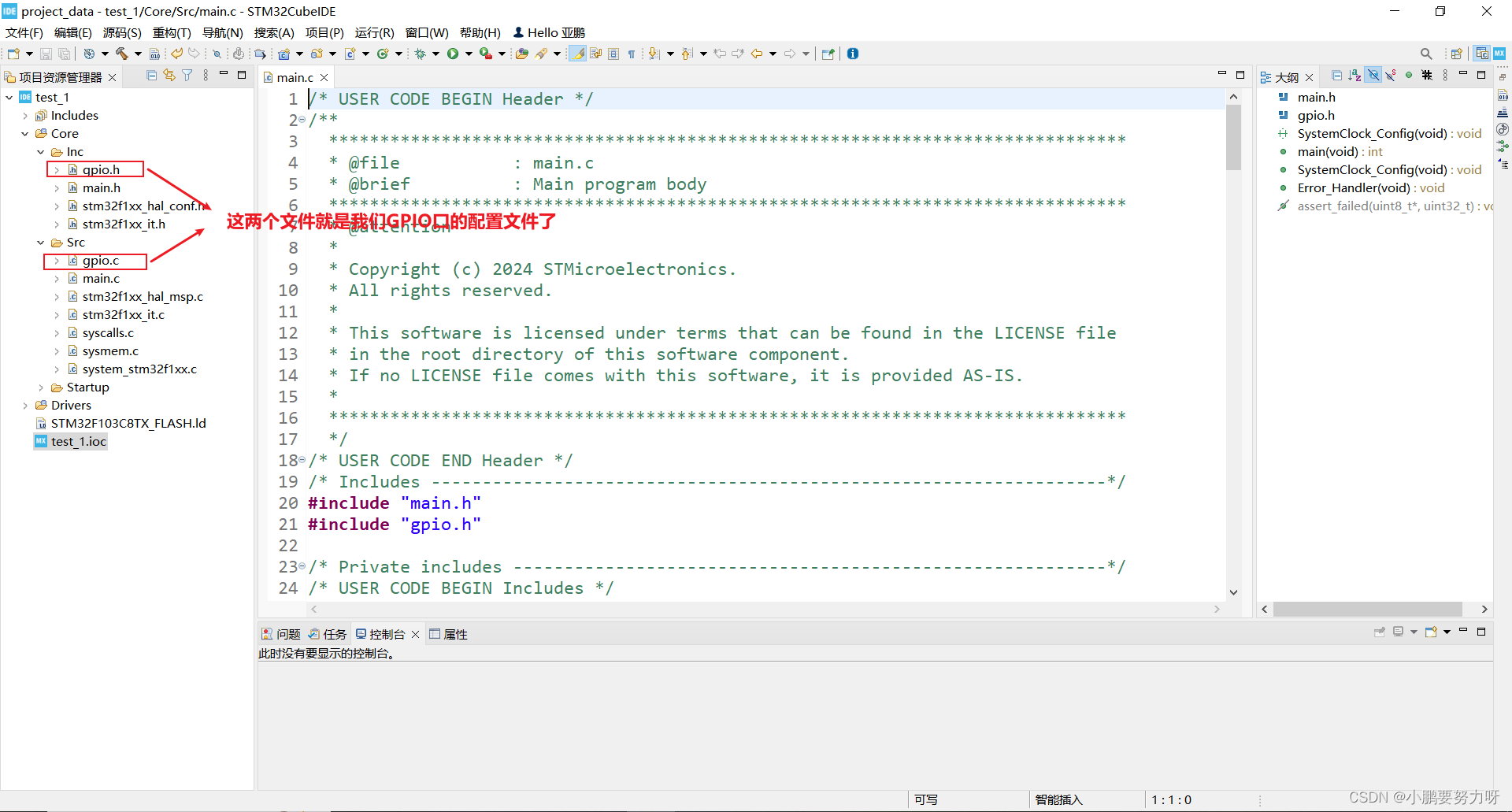The width and height of the screenshot is (1512, 812).
Task: Open the 运行(R) menu
Action: pyautogui.click(x=374, y=32)
